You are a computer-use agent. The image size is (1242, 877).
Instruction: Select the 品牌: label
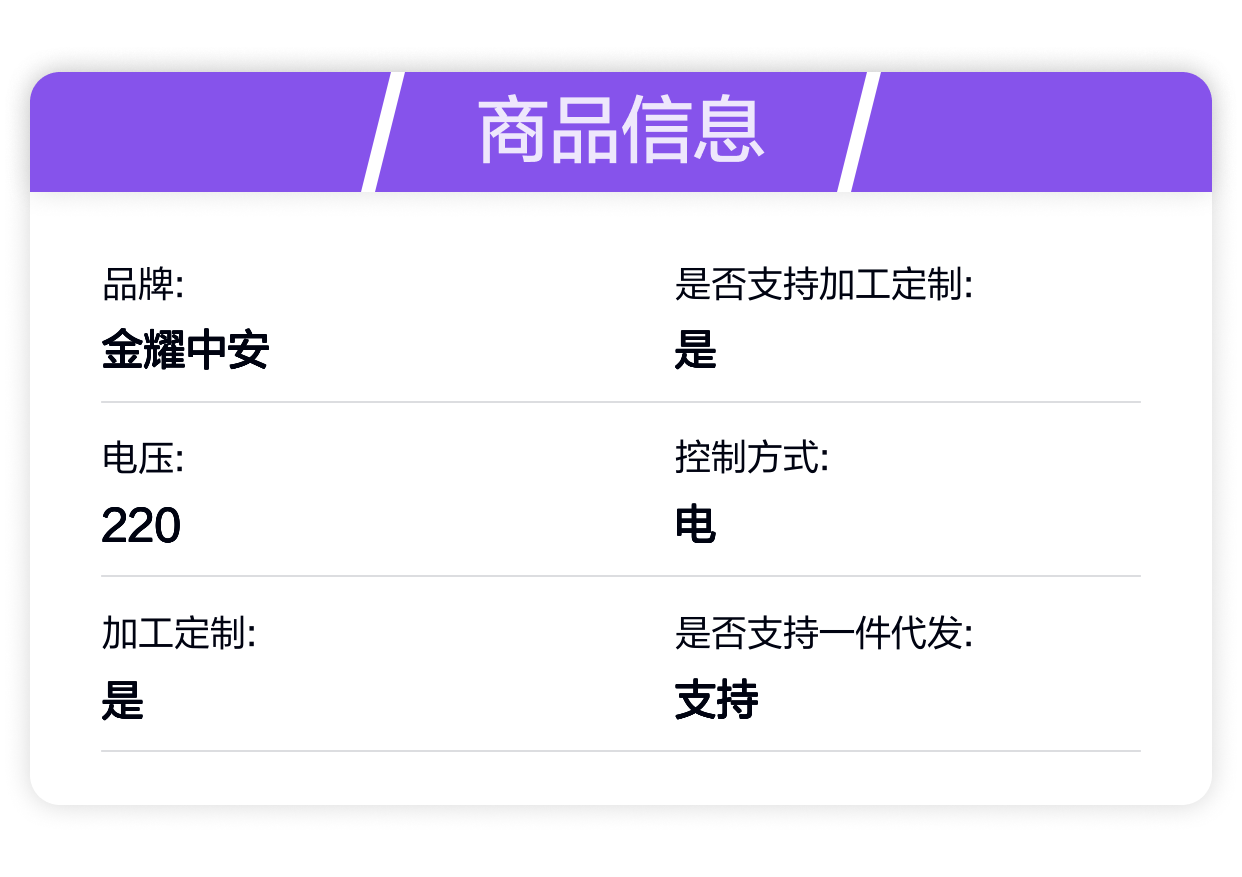(x=143, y=285)
